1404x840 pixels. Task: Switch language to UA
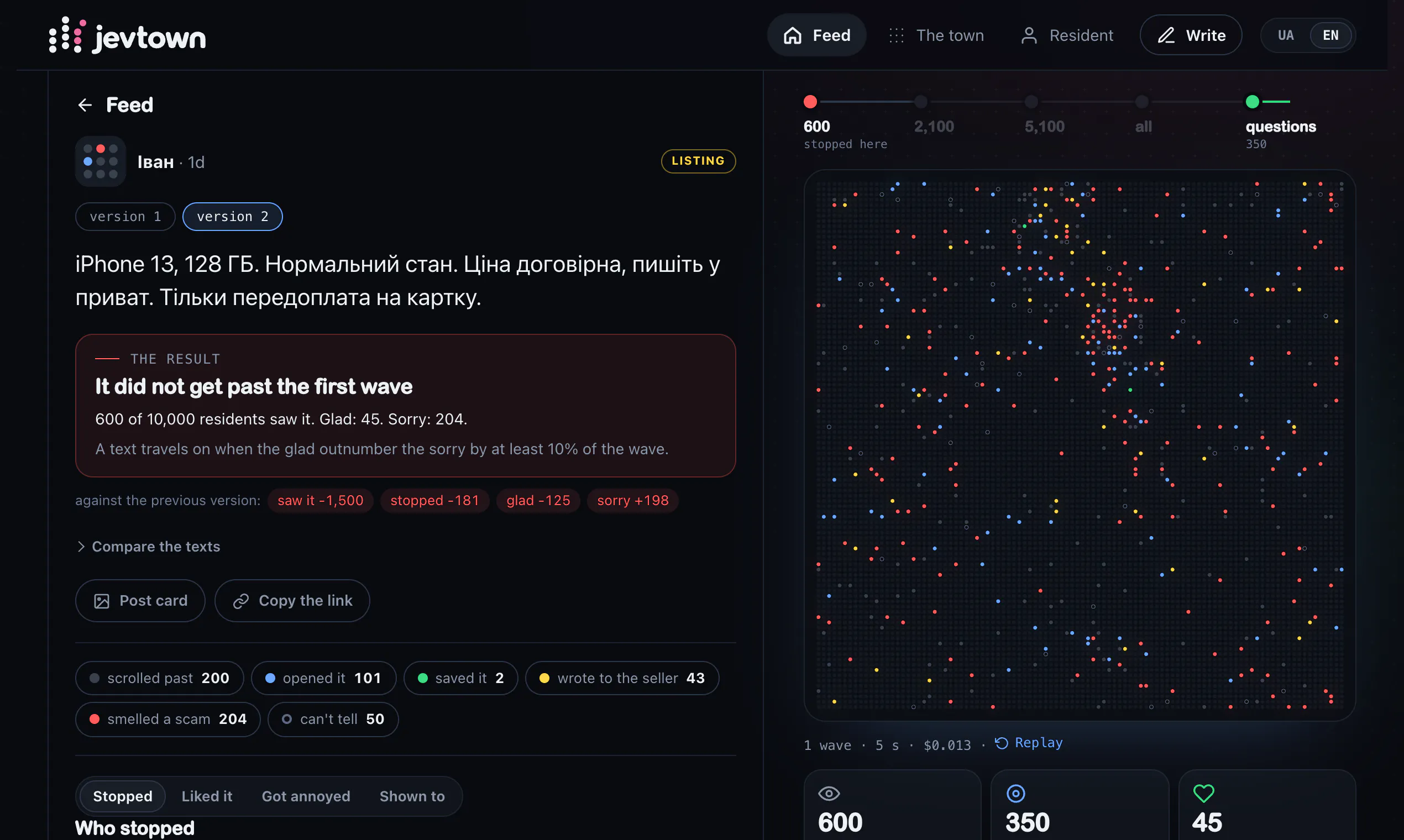tap(1286, 35)
